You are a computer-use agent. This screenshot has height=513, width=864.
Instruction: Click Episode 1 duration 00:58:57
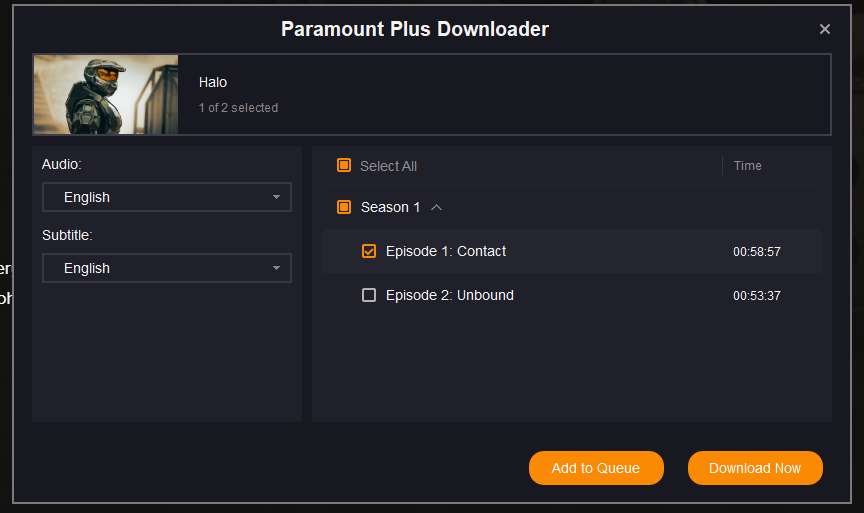point(756,252)
